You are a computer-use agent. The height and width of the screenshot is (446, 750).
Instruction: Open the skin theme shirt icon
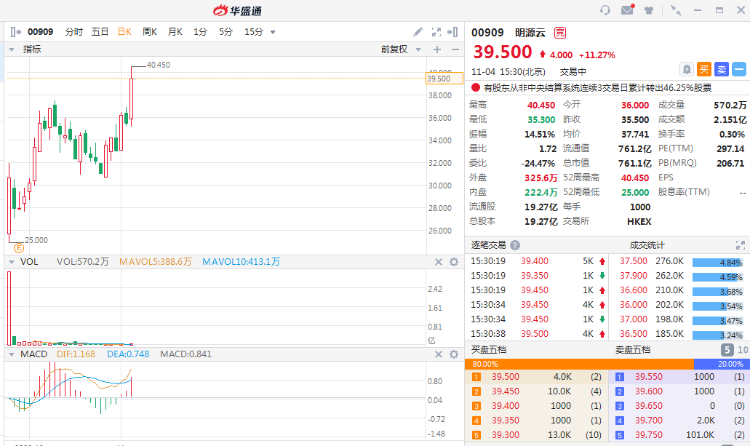pos(651,10)
